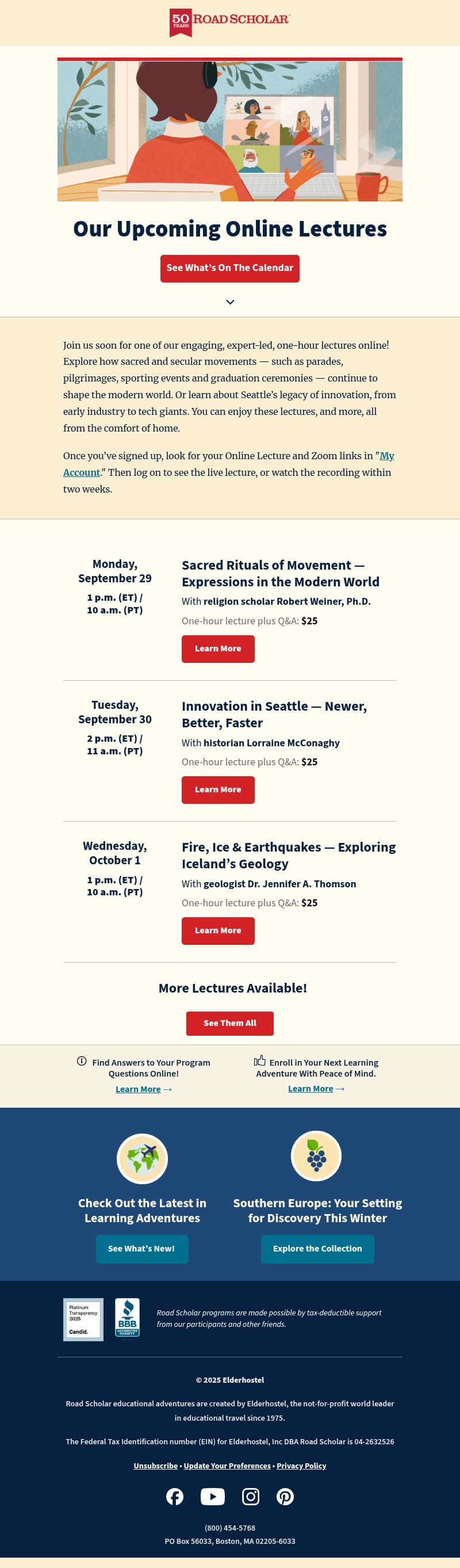Click the Candid Platinum Transparency badge
This screenshot has height=1568, width=460.
(83, 1319)
